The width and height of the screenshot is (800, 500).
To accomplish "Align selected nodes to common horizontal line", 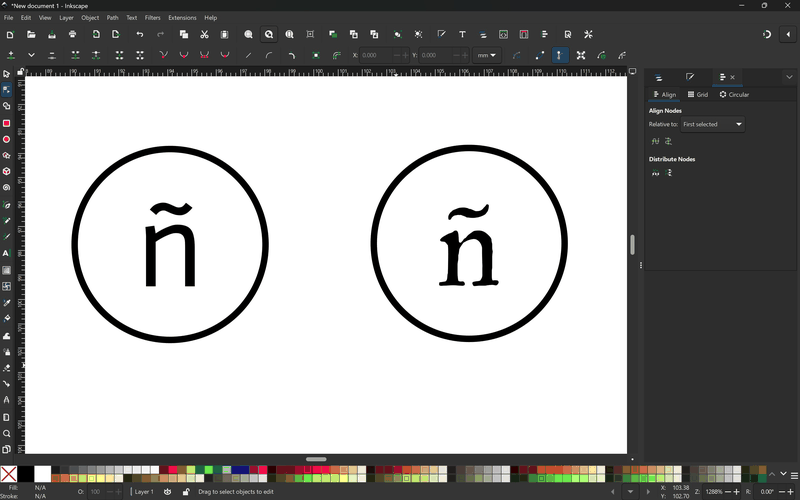I will tap(656, 141).
